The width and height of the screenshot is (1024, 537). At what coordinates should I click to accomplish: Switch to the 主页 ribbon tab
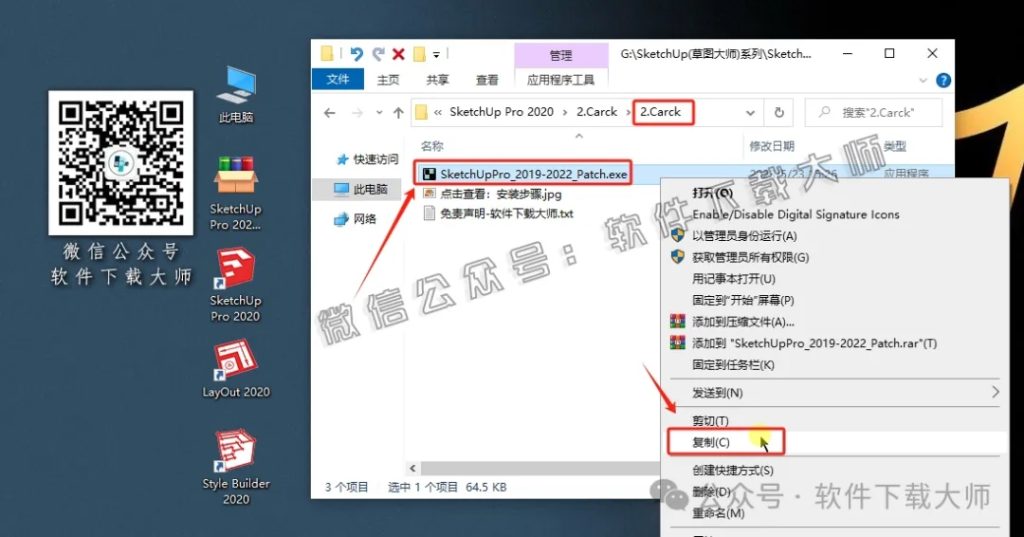pyautogui.click(x=388, y=80)
